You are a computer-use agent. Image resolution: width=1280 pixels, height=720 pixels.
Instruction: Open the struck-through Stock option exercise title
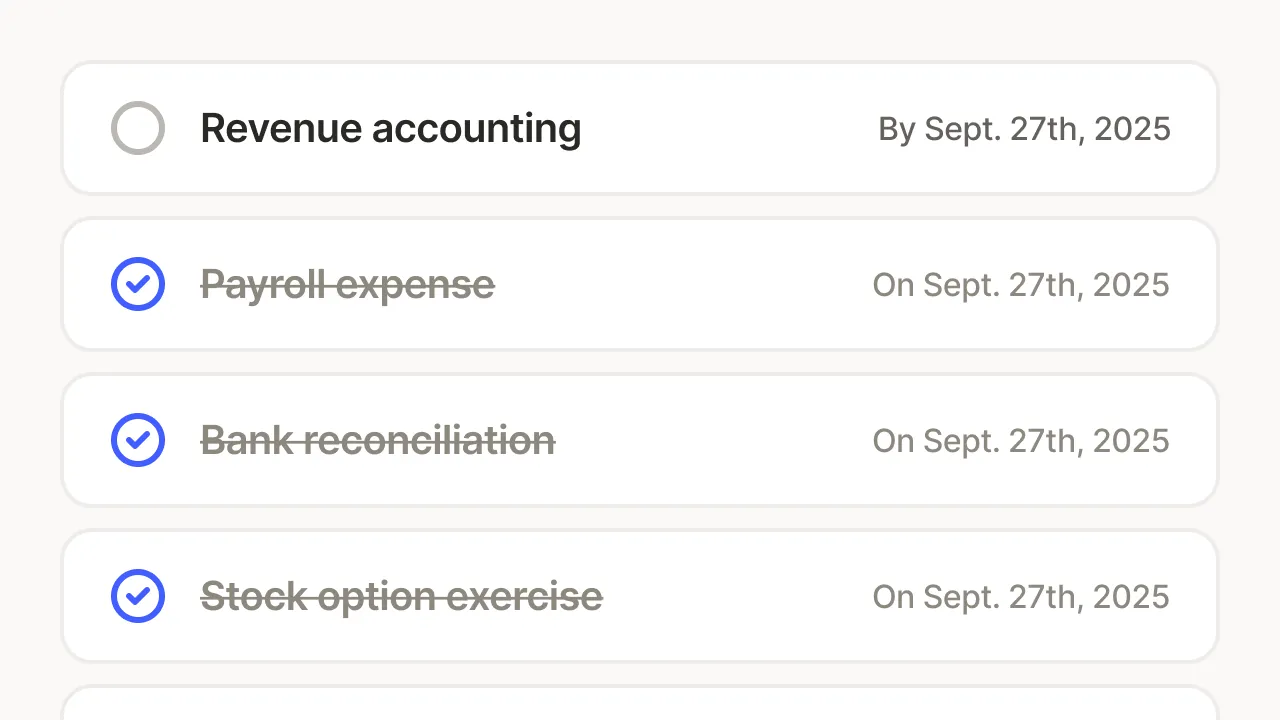(402, 597)
